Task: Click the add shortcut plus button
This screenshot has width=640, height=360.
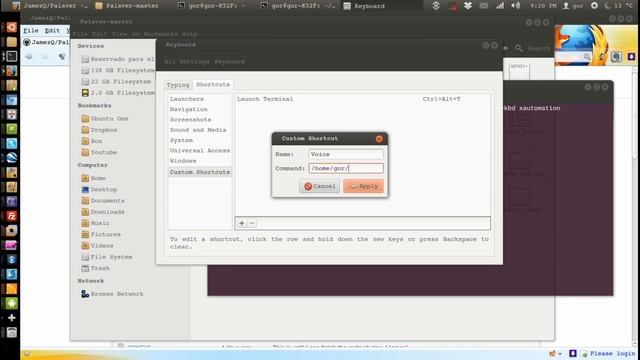Action: [242, 223]
